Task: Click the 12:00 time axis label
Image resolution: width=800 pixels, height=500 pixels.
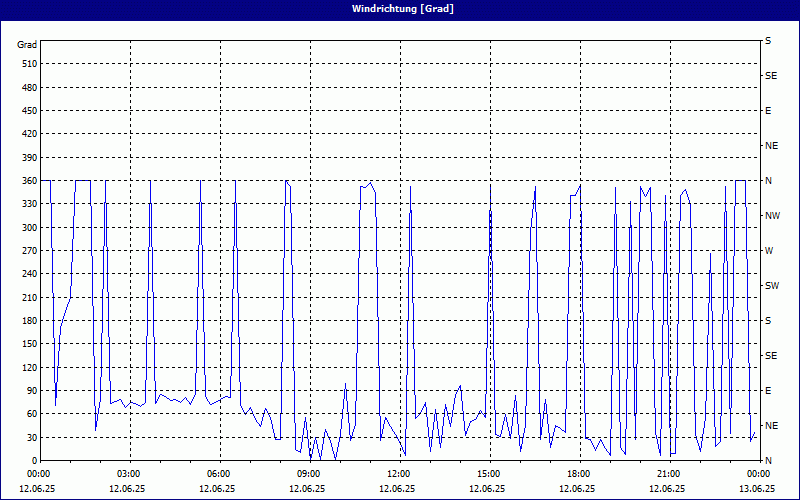Action: pos(398,474)
